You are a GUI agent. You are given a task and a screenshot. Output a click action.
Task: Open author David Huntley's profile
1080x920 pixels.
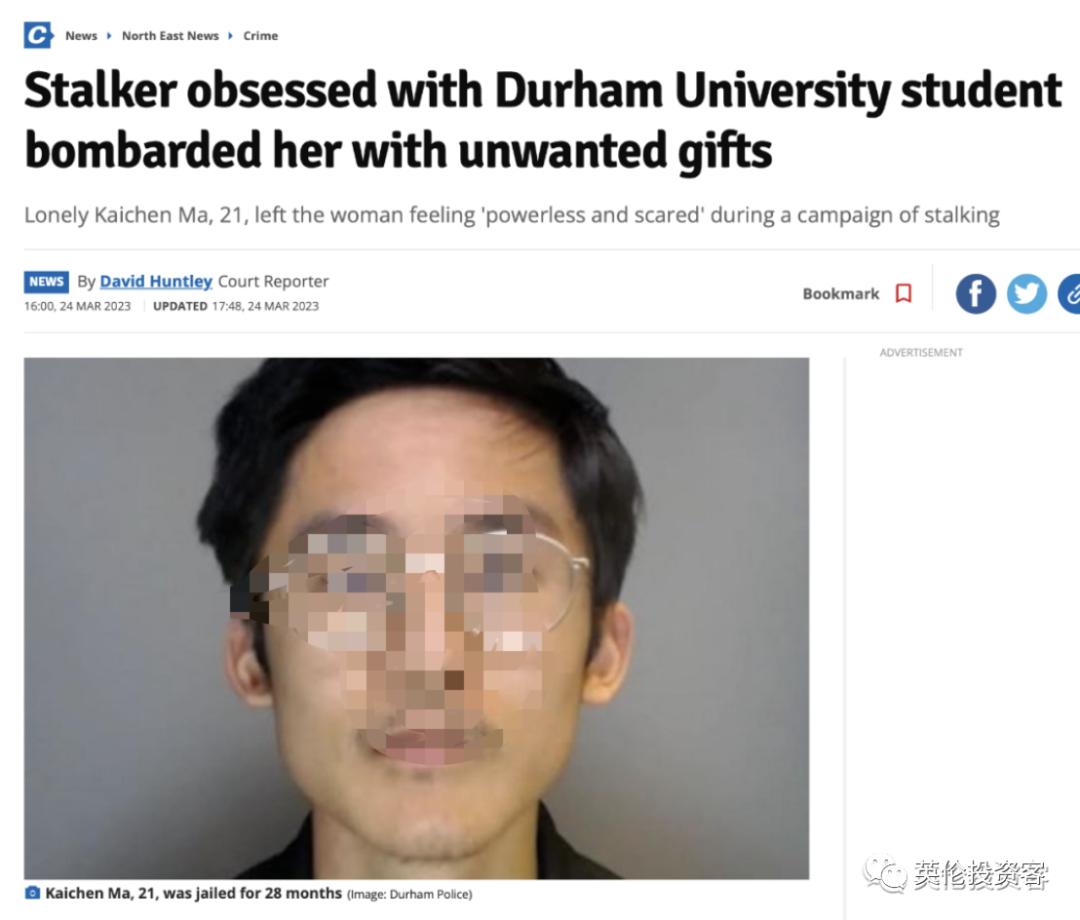point(156,282)
